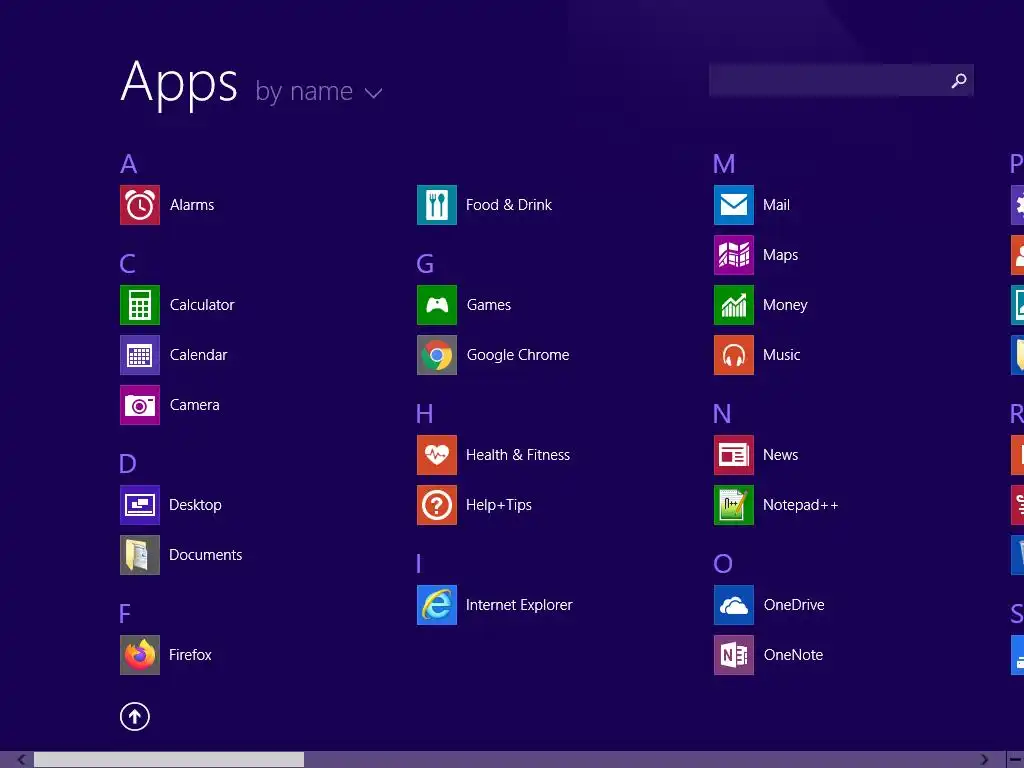Open the News app icon
This screenshot has width=1024, height=768.
[734, 455]
